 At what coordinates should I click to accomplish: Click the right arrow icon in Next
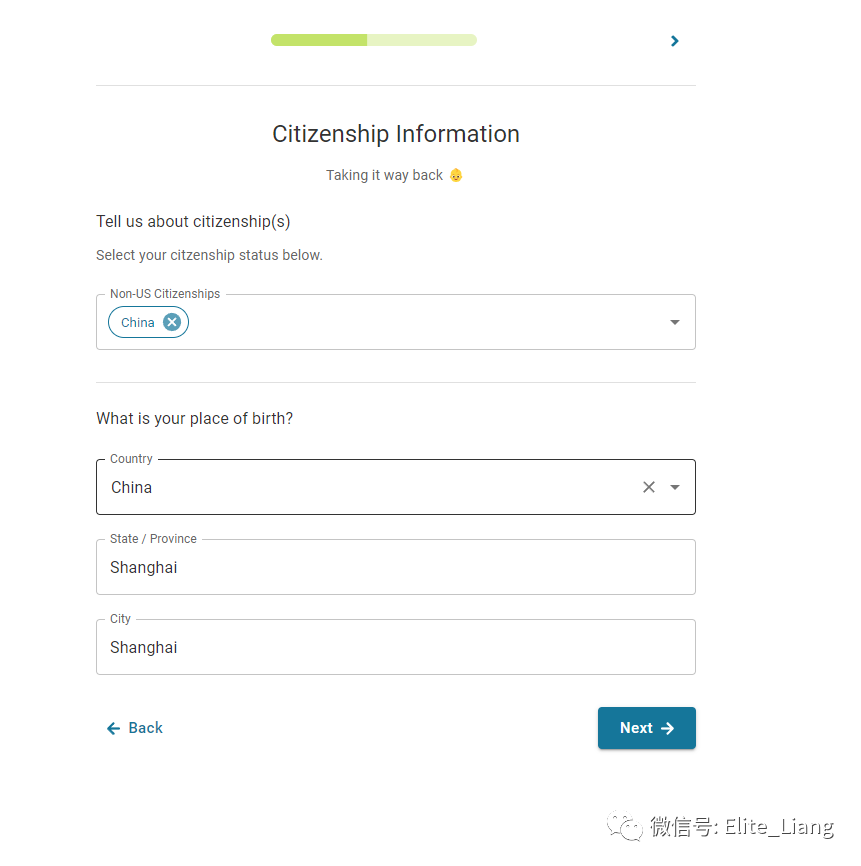point(668,729)
